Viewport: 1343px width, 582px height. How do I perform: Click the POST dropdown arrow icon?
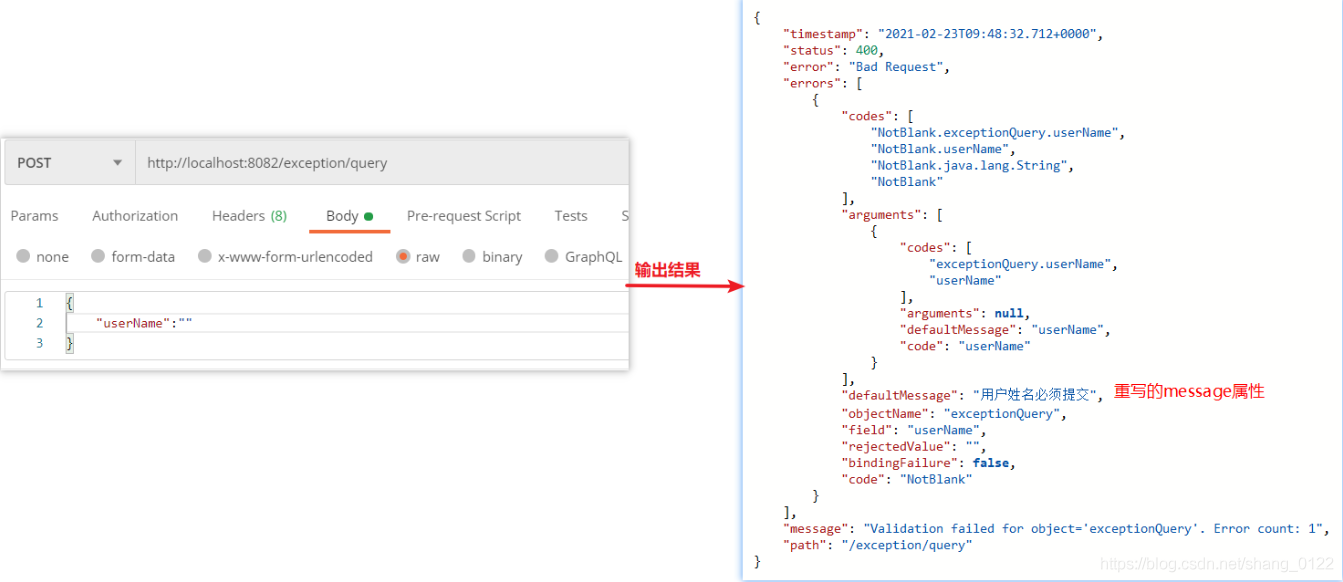pyautogui.click(x=117, y=163)
